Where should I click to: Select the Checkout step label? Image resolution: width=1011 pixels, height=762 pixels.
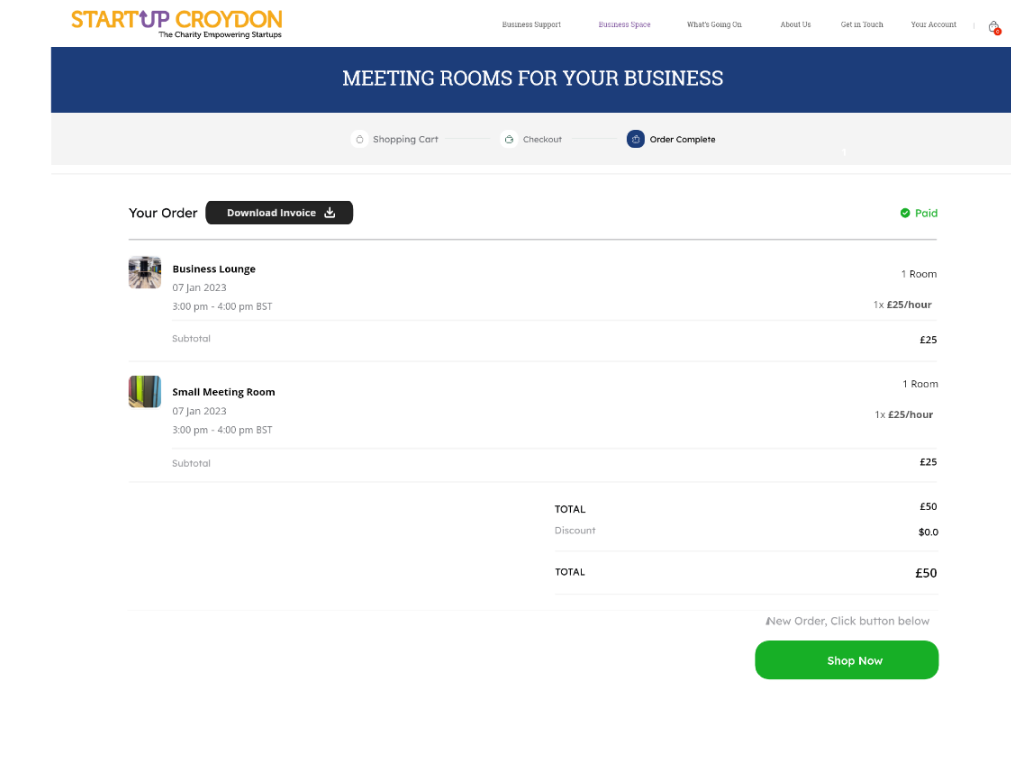[542, 139]
